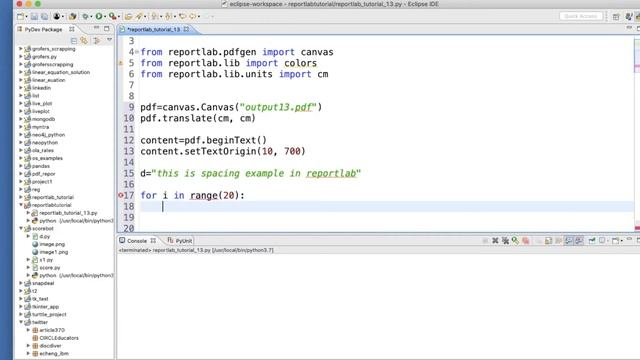Expand the mongodb project
This screenshot has width=640, height=360.
pyautogui.click(x=21, y=119)
